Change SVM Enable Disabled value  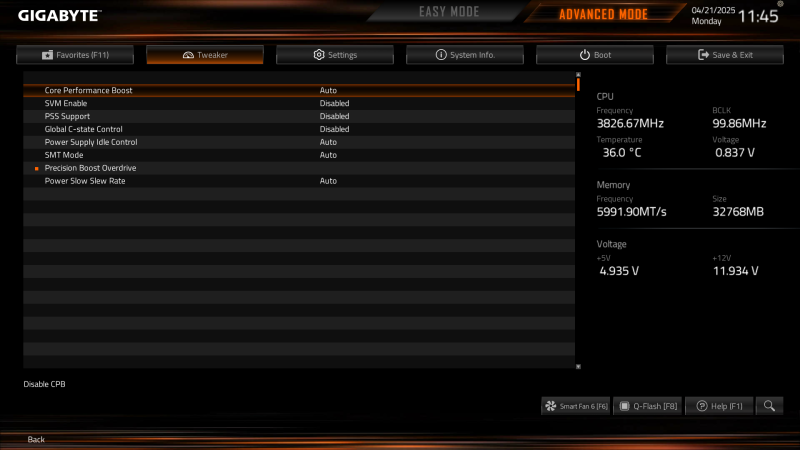click(334, 103)
